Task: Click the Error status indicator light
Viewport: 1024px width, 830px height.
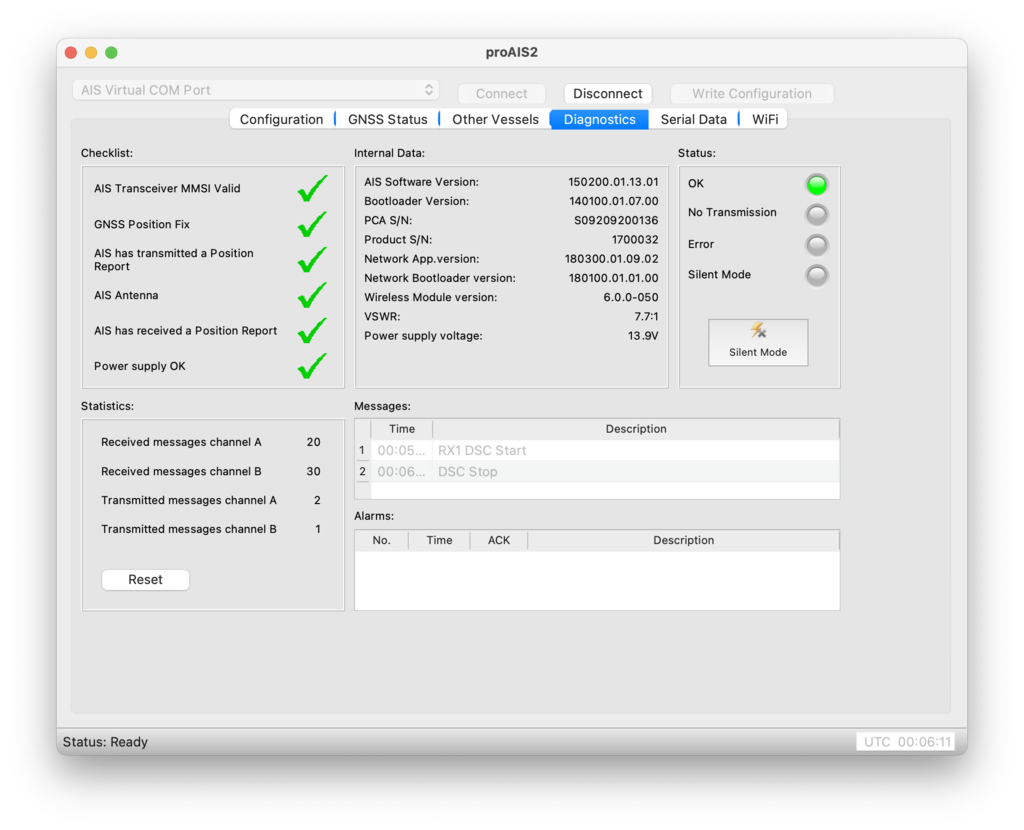Action: click(x=816, y=245)
